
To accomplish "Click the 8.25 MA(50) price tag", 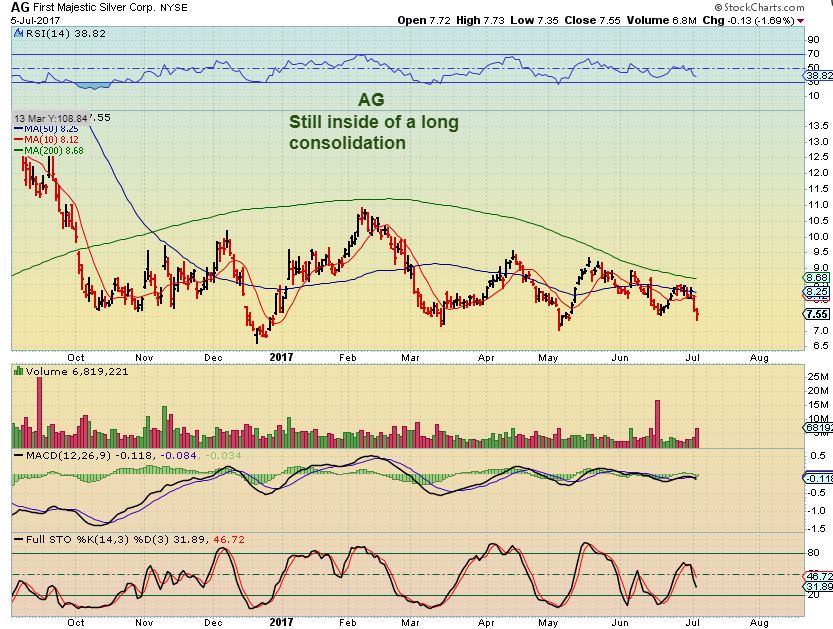I will tap(817, 292).
